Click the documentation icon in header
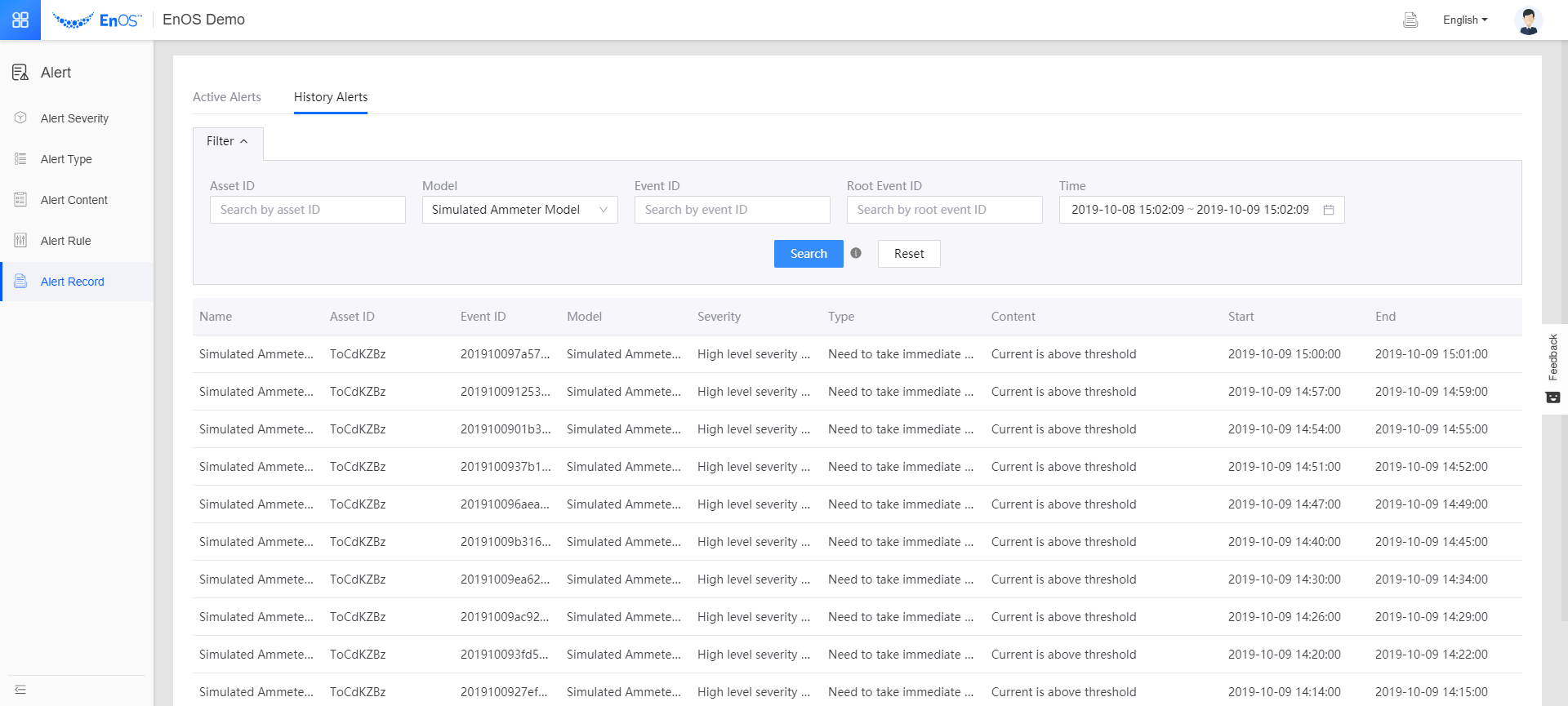The image size is (1568, 706). pos(1410,20)
